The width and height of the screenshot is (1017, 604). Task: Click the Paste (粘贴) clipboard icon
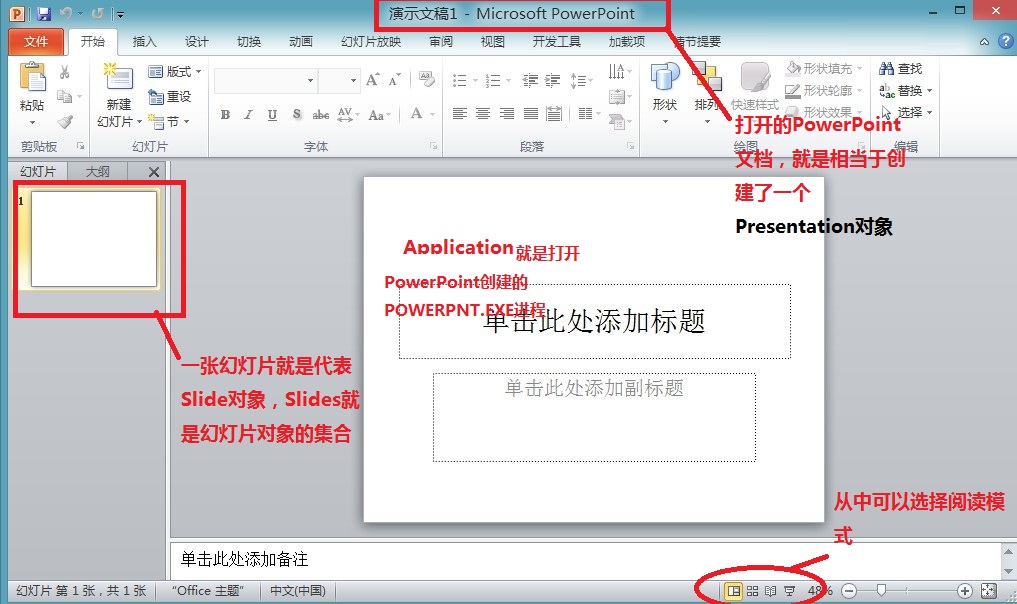pyautogui.click(x=32, y=77)
